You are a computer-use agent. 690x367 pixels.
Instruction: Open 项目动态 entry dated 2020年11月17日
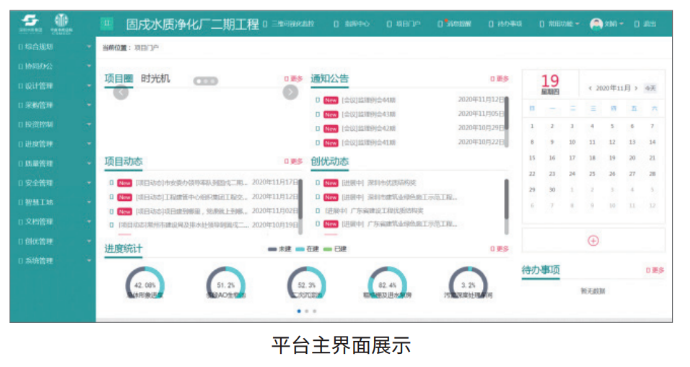point(203,183)
